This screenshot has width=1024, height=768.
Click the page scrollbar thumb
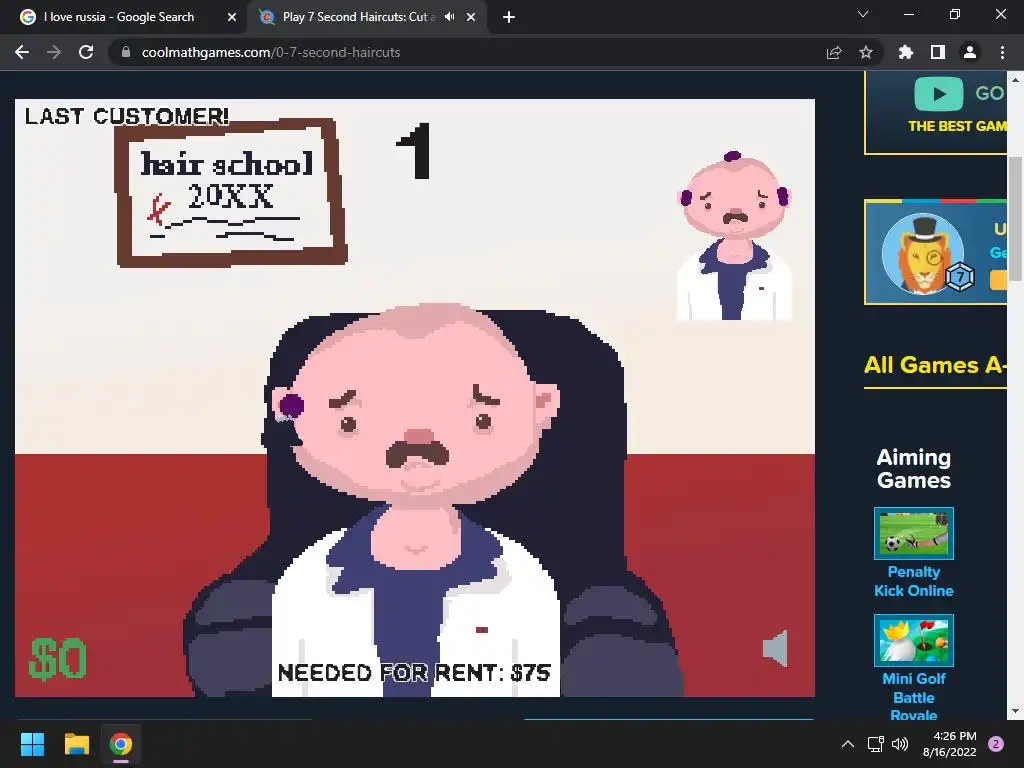coord(1015,219)
